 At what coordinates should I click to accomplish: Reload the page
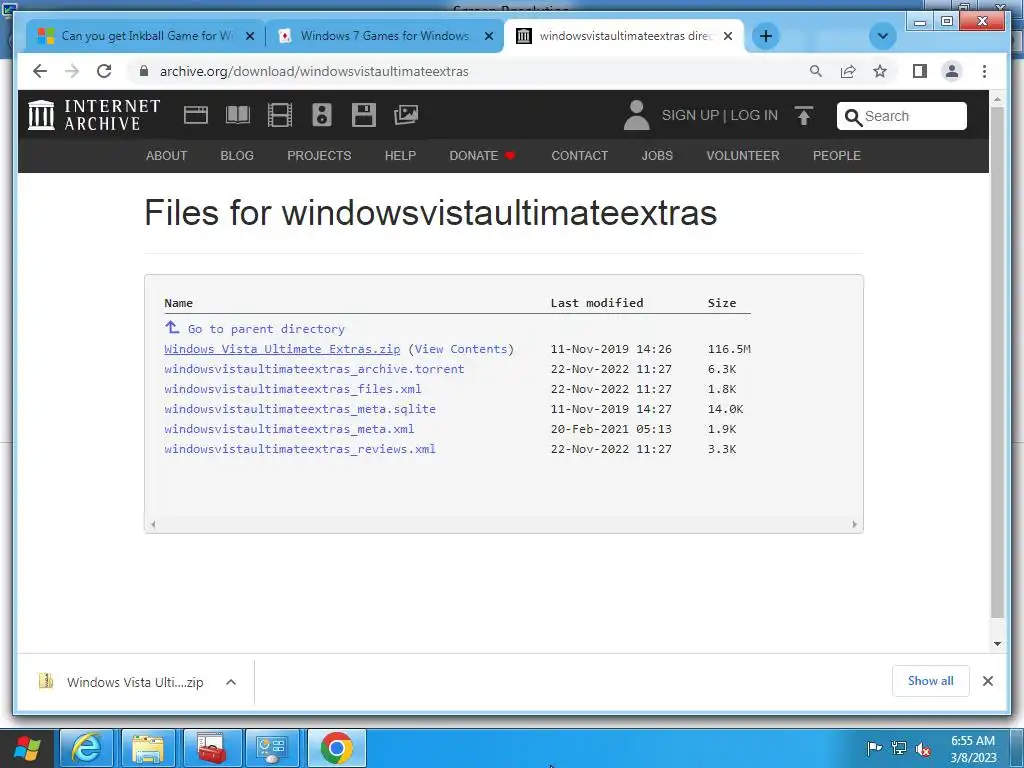[104, 71]
